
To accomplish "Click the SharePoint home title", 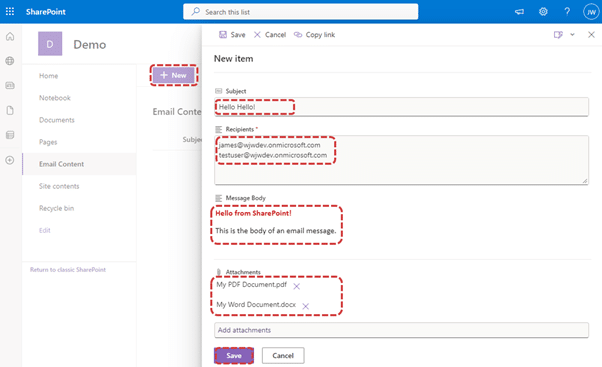I will coord(46,12).
